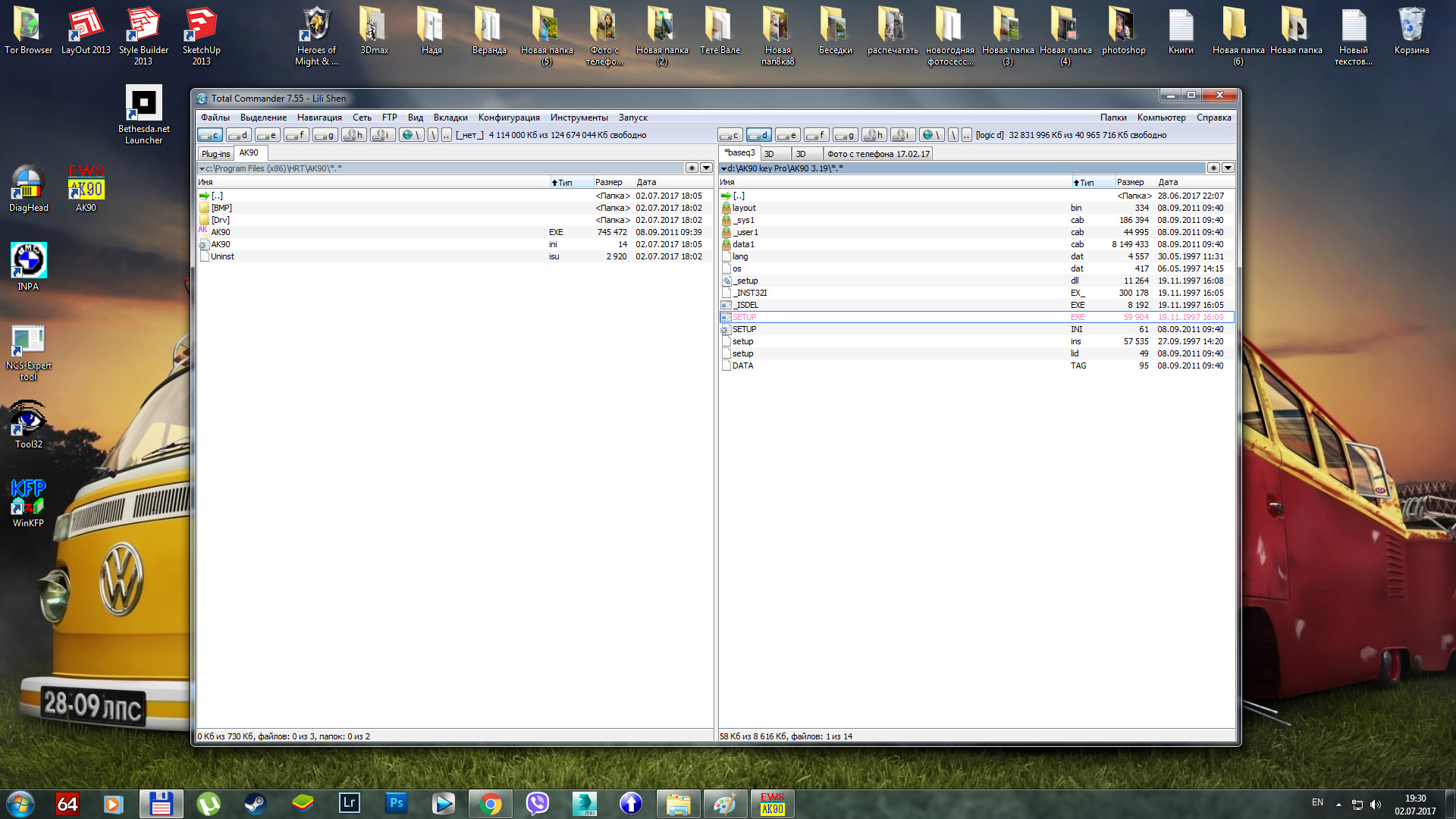Go to root directory in right panel

(x=953, y=135)
